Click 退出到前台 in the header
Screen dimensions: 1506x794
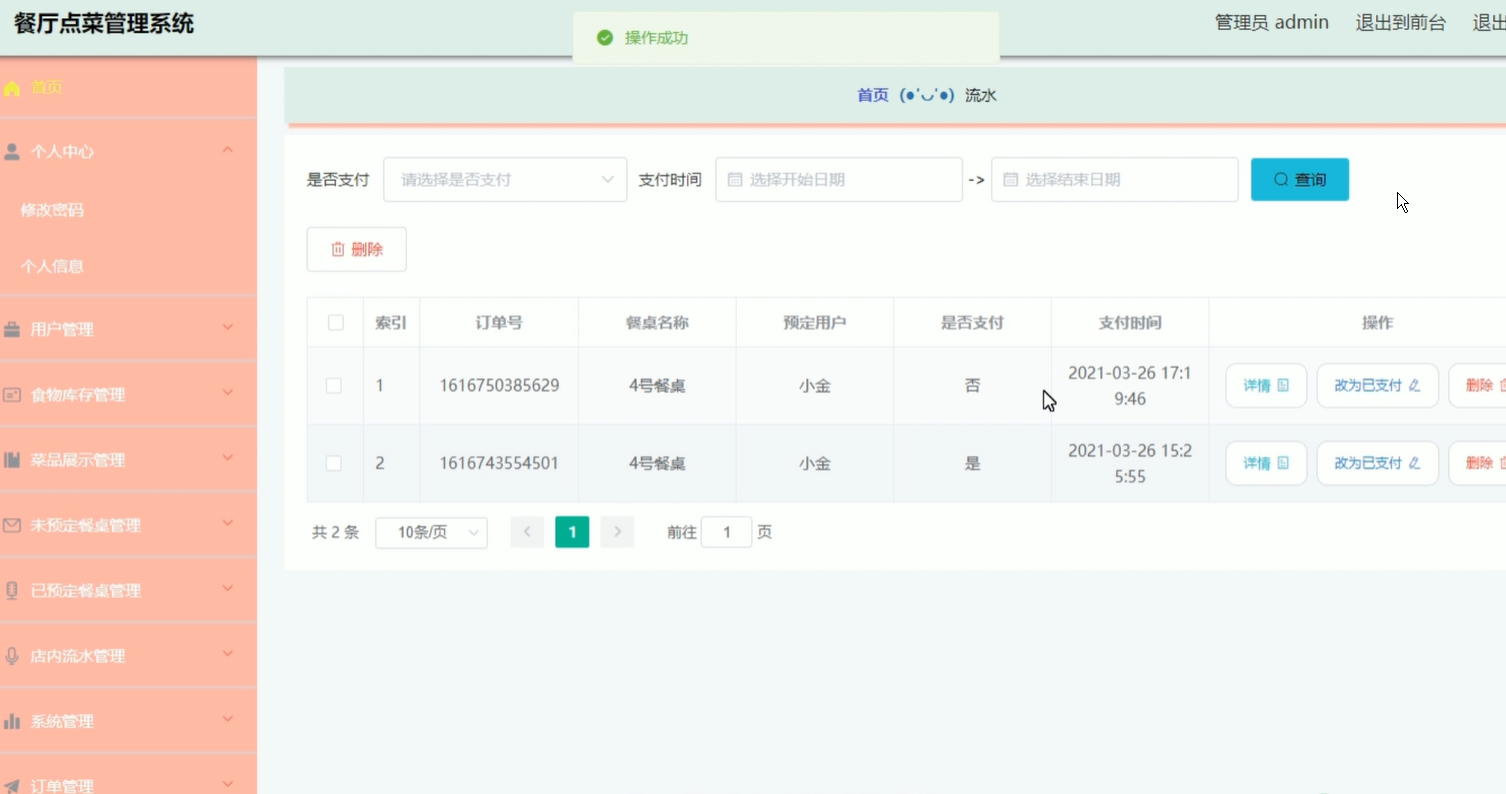point(1400,23)
